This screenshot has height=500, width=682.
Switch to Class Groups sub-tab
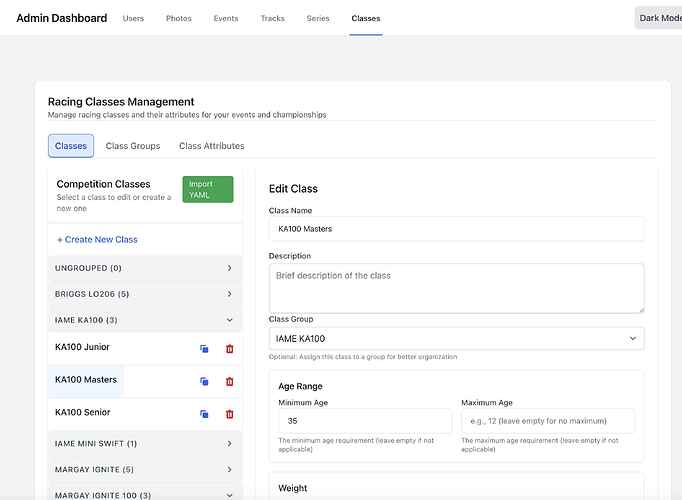pyautogui.click(x=133, y=146)
